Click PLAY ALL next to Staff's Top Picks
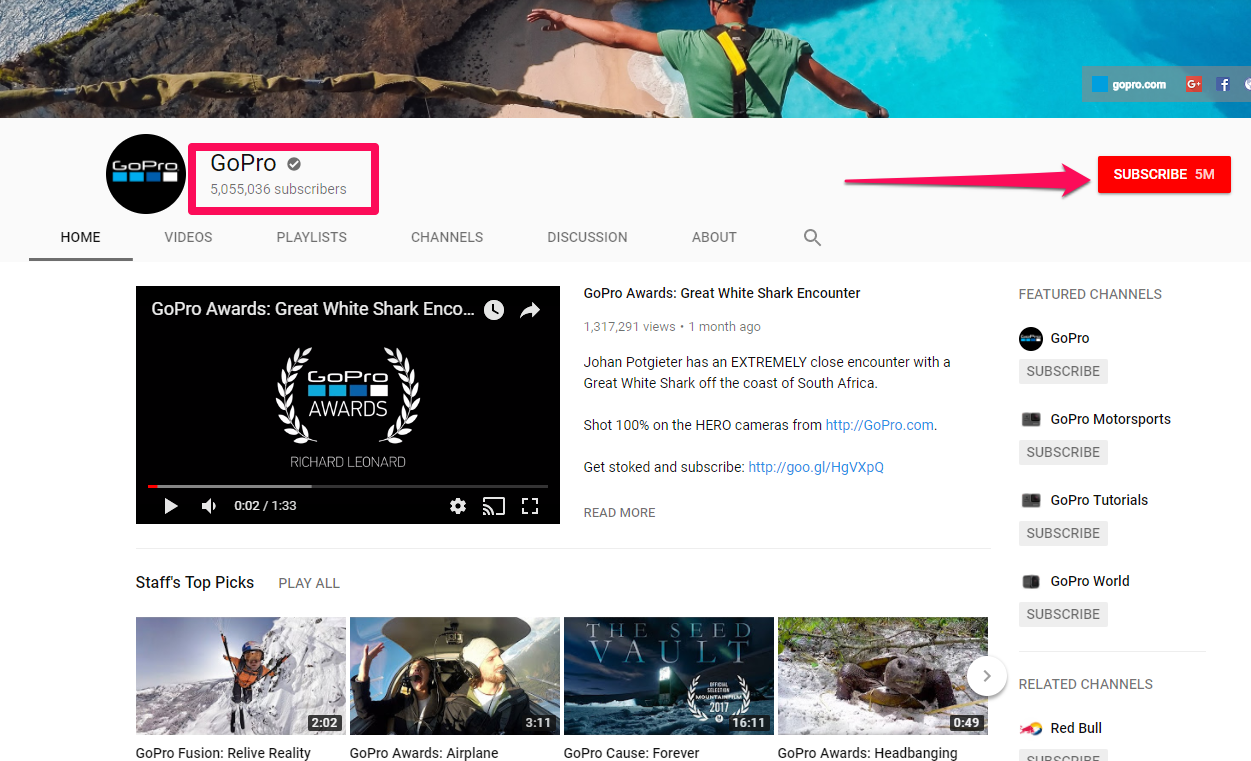The height and width of the screenshot is (761, 1251). click(x=309, y=583)
